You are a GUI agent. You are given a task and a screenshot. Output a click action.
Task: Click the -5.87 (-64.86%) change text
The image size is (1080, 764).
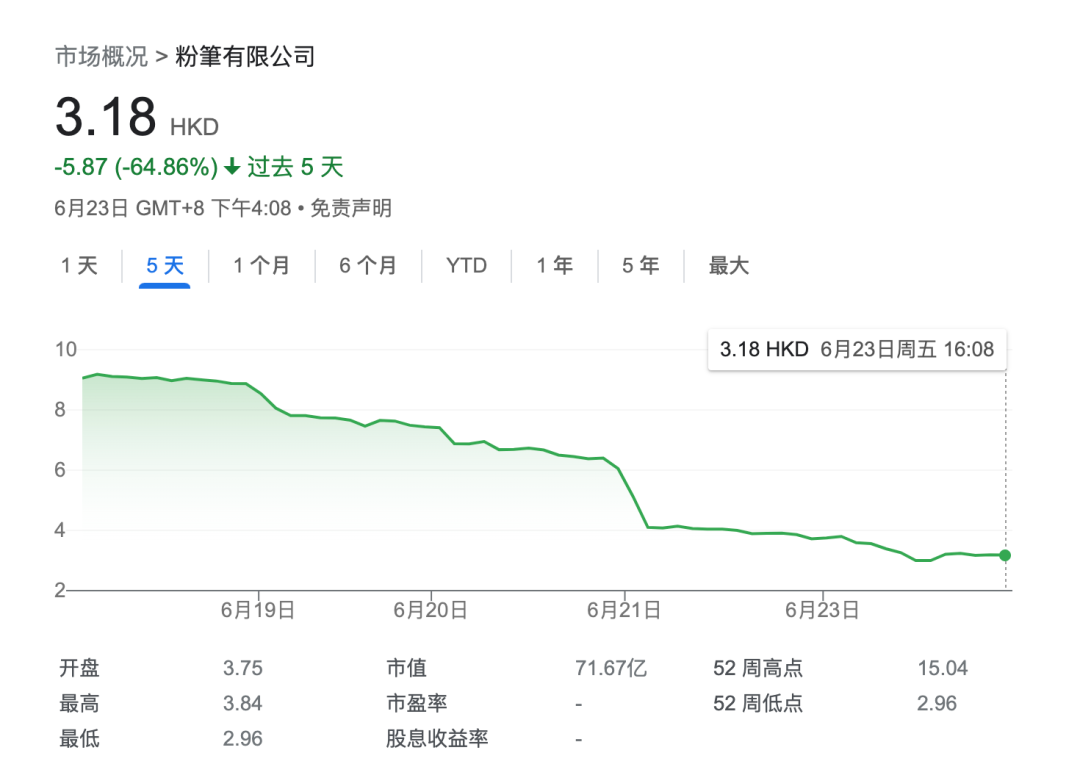[x=136, y=167]
